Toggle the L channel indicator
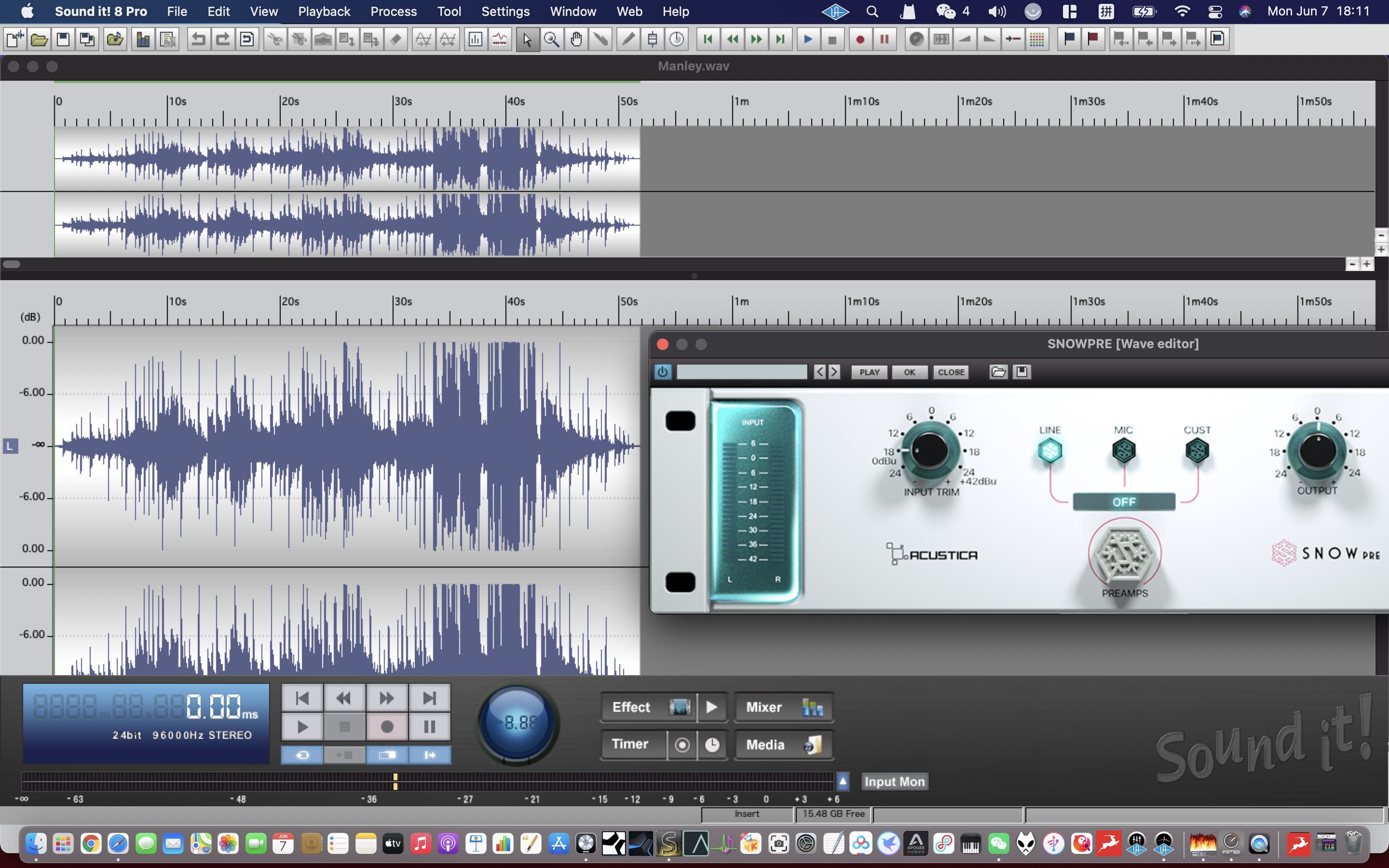This screenshot has width=1389, height=868. click(x=10, y=446)
